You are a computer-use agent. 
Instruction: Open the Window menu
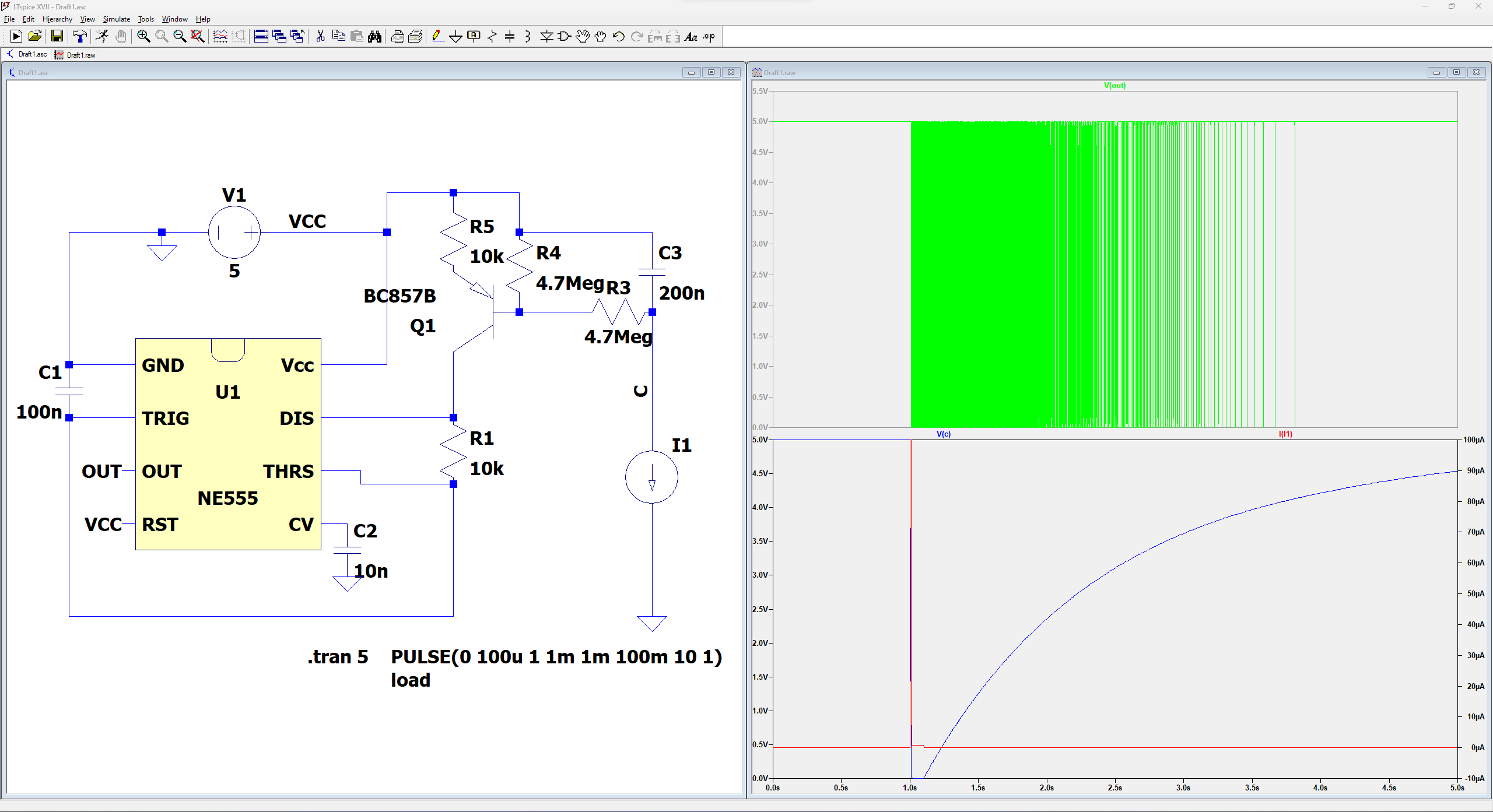point(175,19)
